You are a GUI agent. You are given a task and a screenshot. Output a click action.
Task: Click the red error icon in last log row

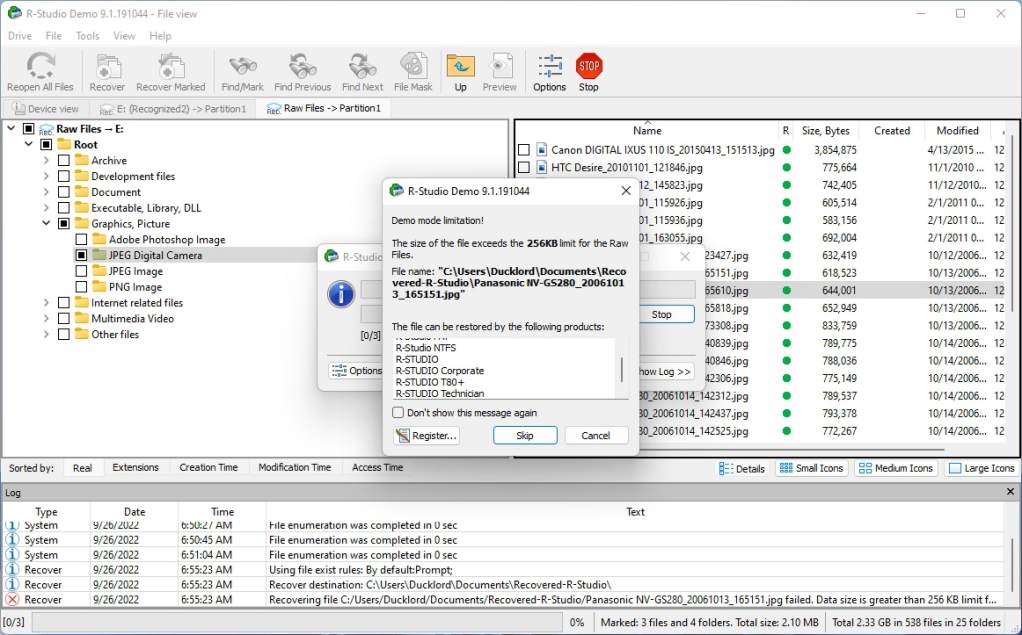tap(12, 599)
